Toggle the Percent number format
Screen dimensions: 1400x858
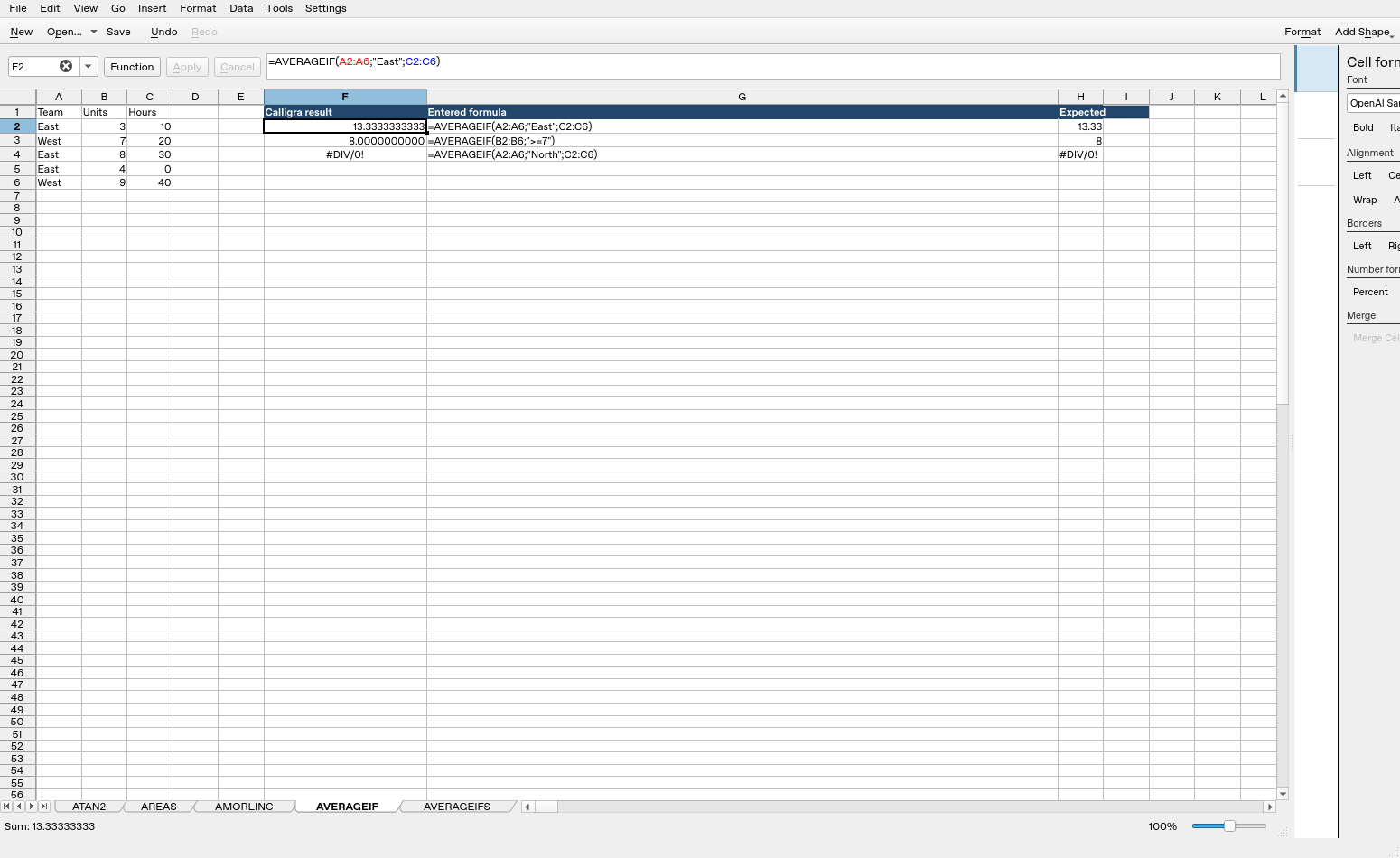pyautogui.click(x=1370, y=292)
